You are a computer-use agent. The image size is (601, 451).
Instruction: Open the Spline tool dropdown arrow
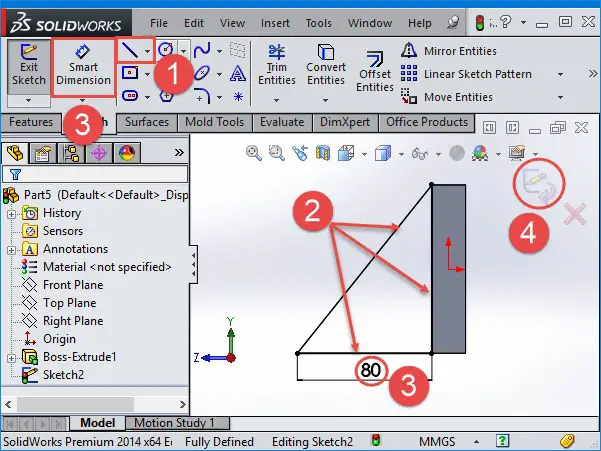pyautogui.click(x=220, y=51)
